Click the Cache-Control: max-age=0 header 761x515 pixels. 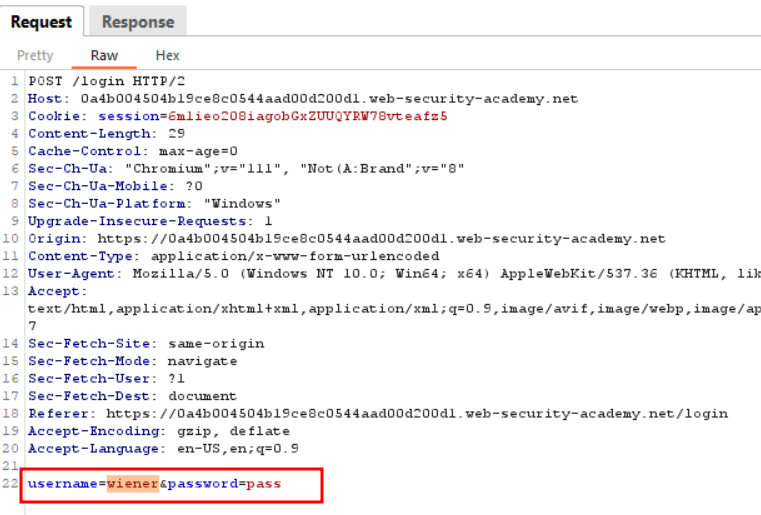[132, 151]
